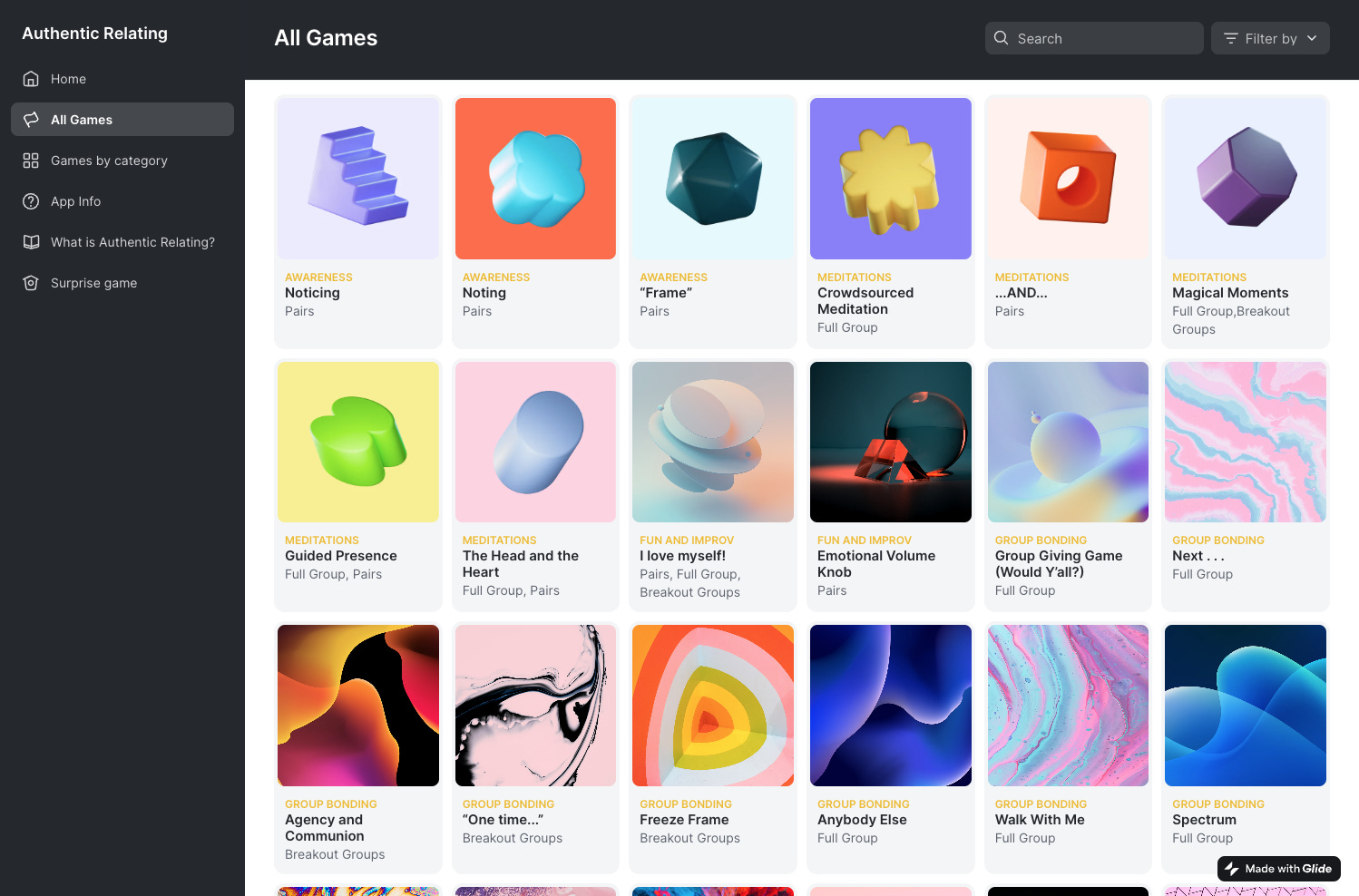Open Games by category page
Viewport: 1359px width, 896px height.
pyautogui.click(x=122, y=161)
